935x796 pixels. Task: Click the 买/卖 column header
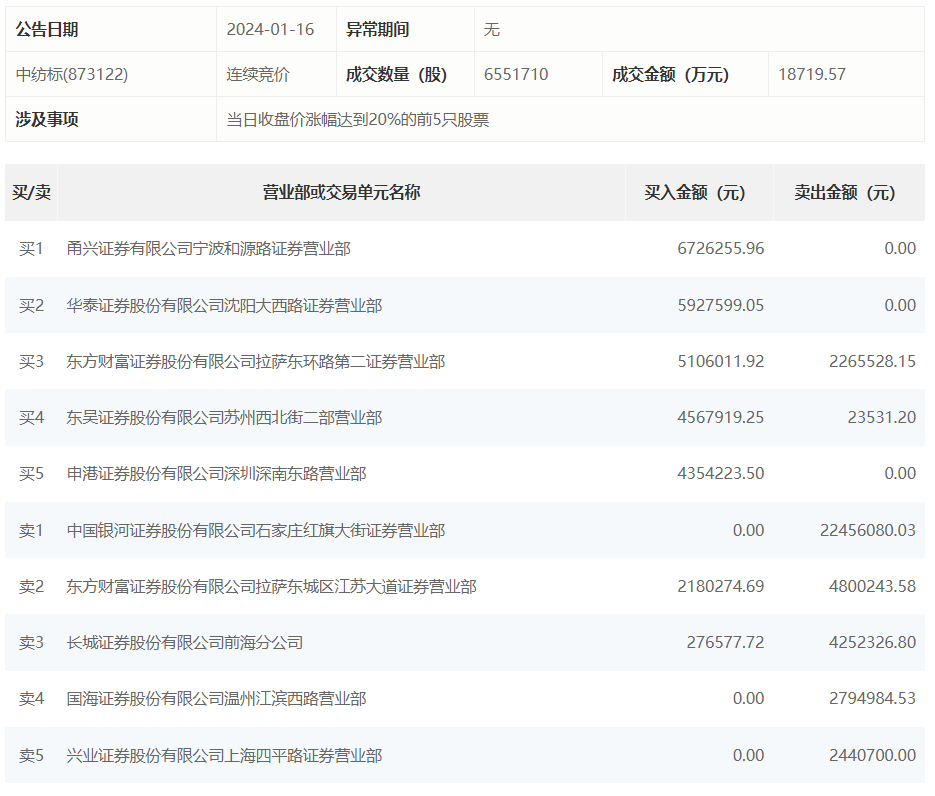pos(31,192)
